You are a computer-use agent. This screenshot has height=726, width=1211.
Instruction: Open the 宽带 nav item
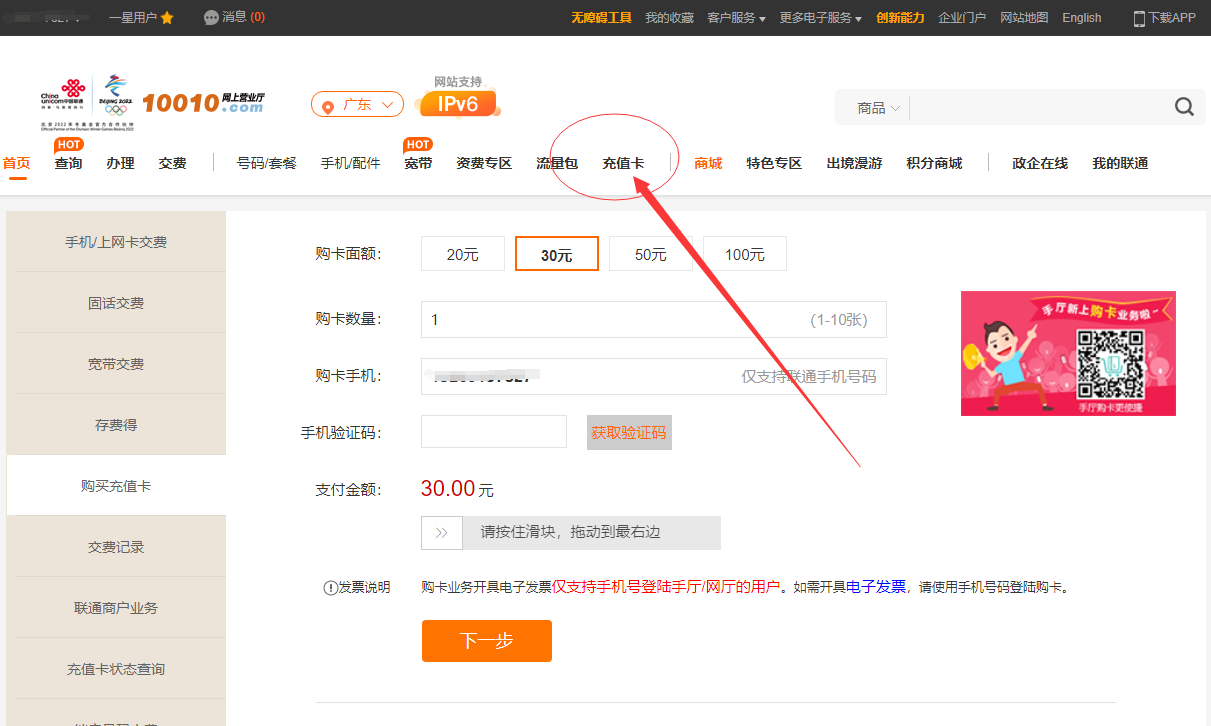pyautogui.click(x=418, y=163)
